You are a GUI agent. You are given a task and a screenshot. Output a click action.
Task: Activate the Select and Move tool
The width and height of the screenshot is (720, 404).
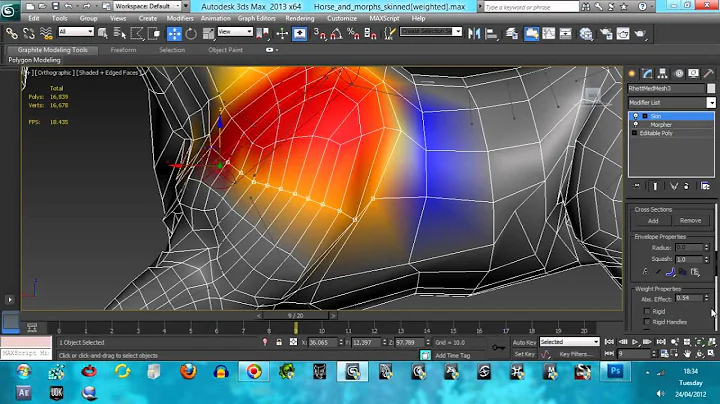pos(174,33)
